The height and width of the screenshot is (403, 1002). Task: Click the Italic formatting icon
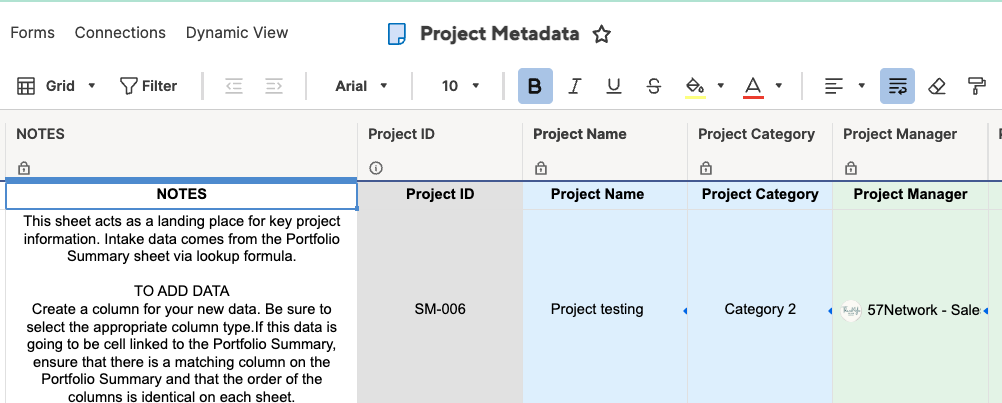[x=574, y=86]
